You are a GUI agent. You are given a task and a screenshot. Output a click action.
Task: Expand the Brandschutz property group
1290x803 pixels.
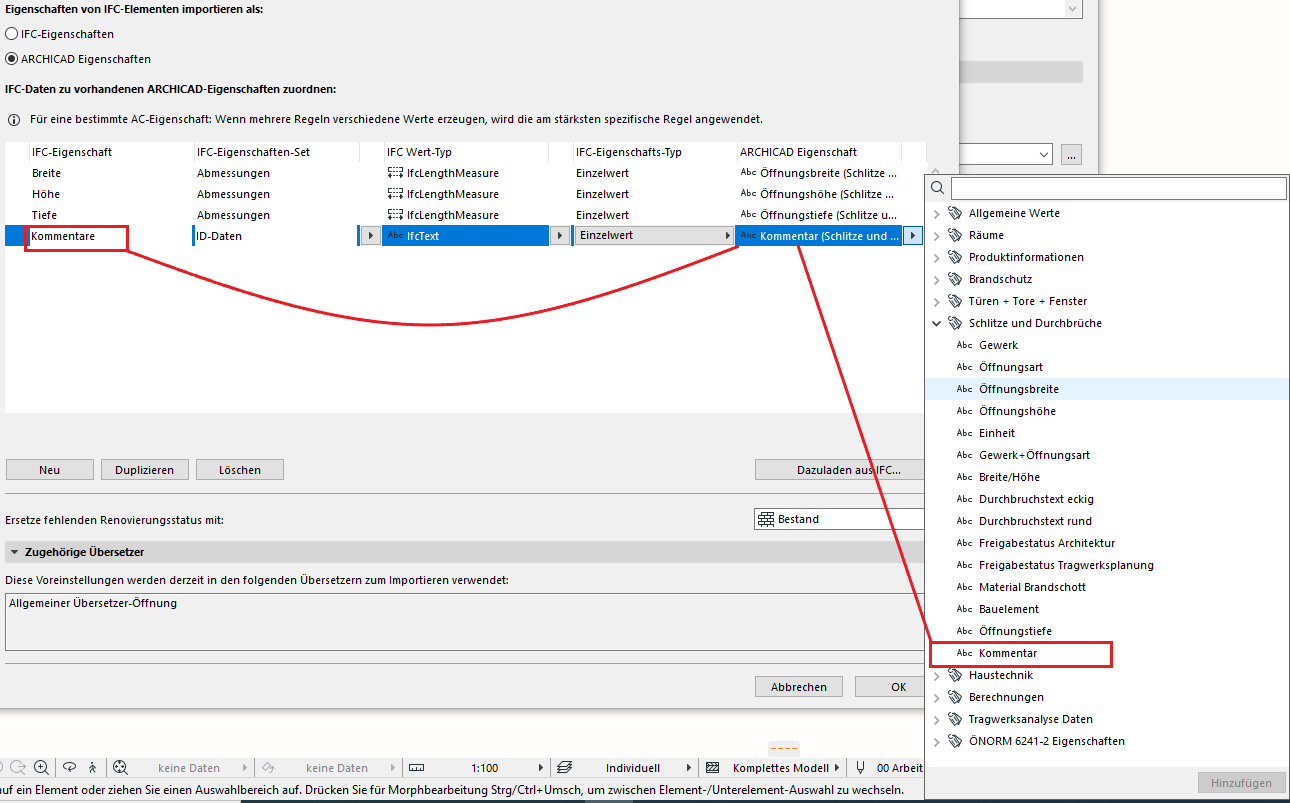[937, 279]
